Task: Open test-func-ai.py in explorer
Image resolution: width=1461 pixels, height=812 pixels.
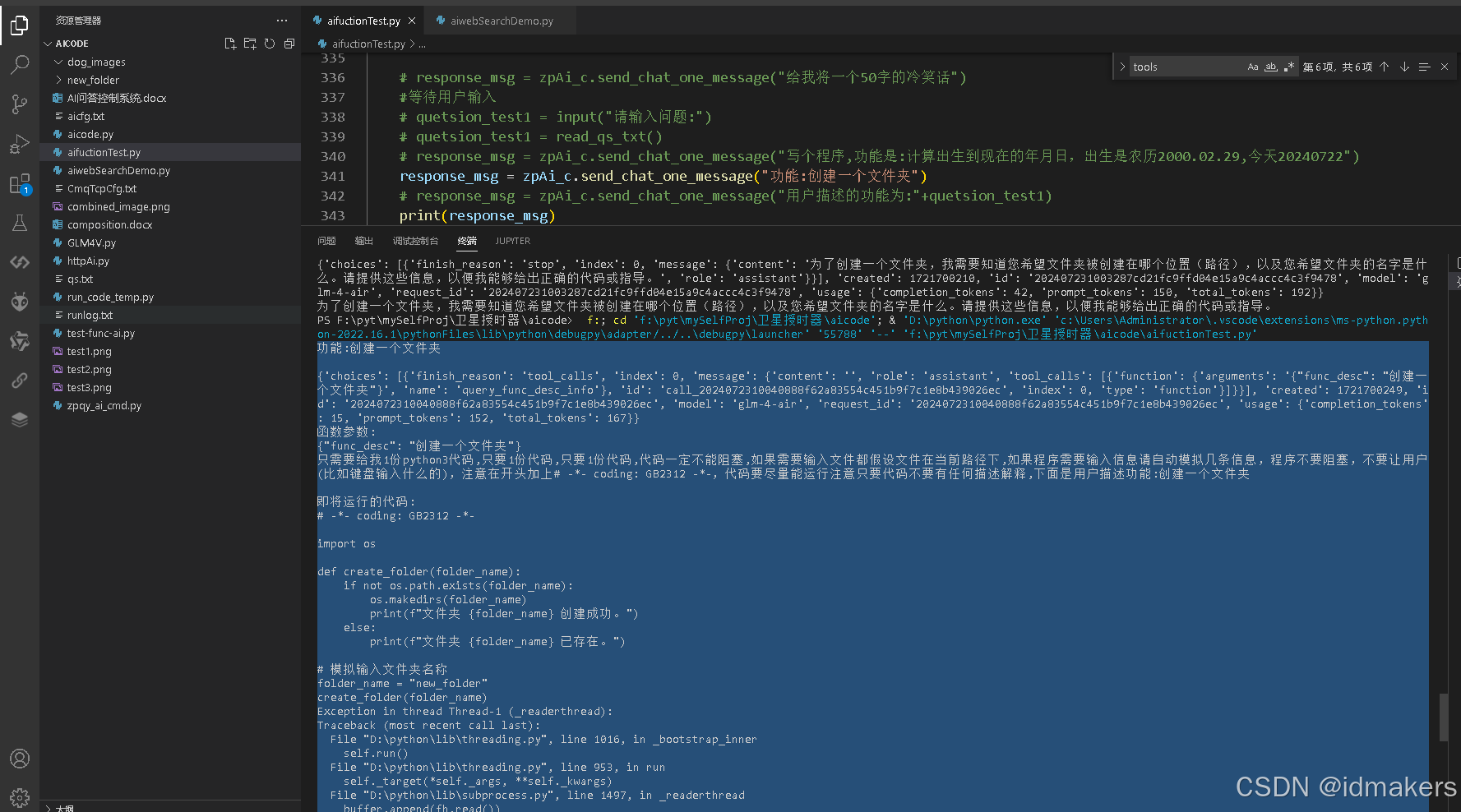Action: click(x=100, y=333)
